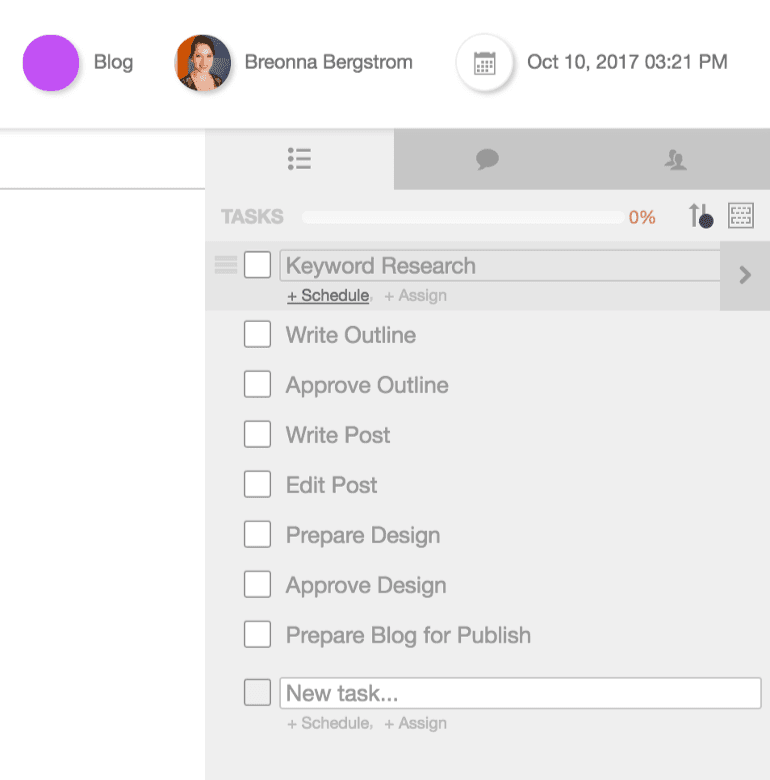
Task: Click the New task input field
Action: [520, 693]
